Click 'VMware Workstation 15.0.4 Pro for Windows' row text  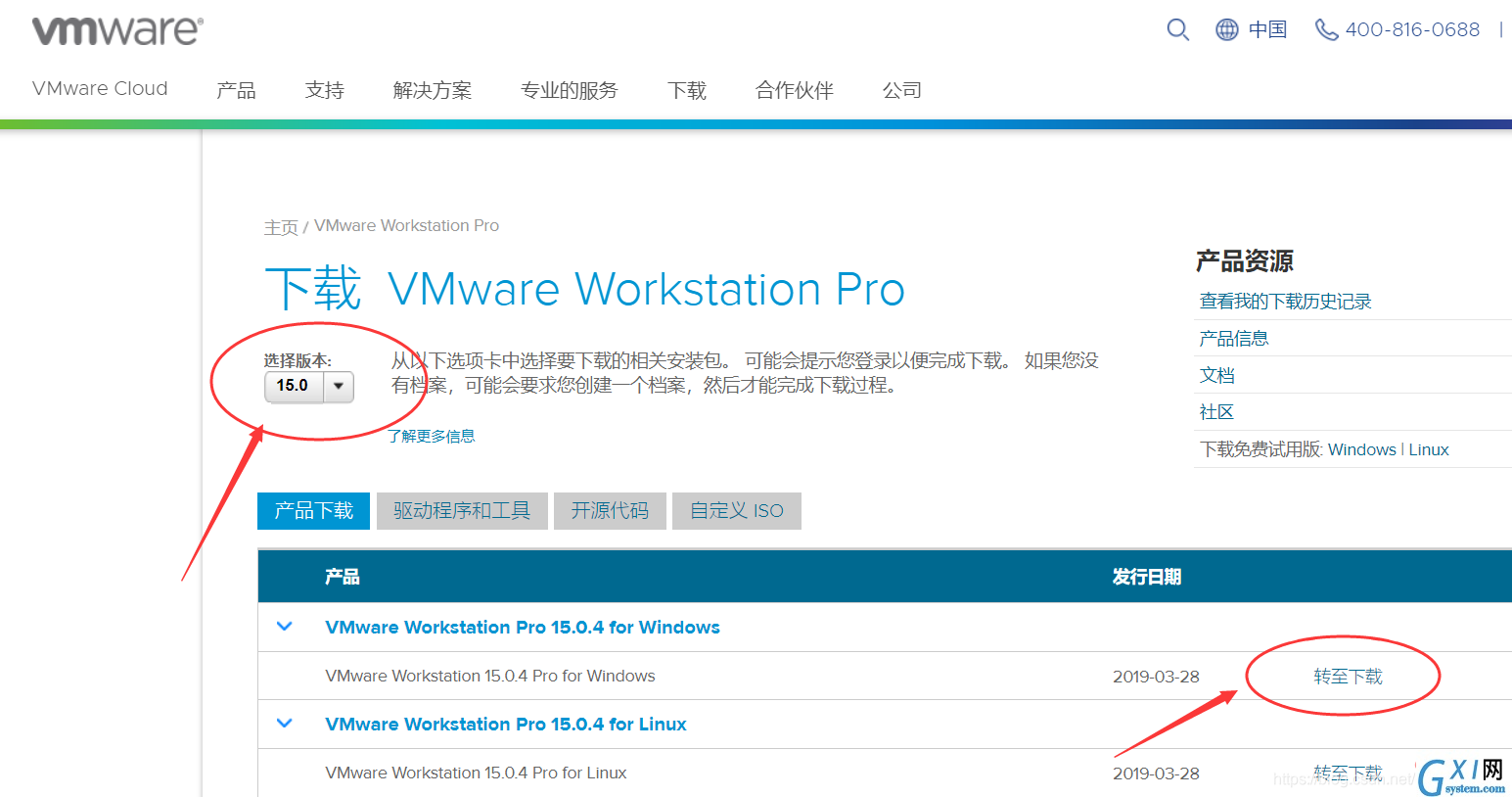(490, 677)
